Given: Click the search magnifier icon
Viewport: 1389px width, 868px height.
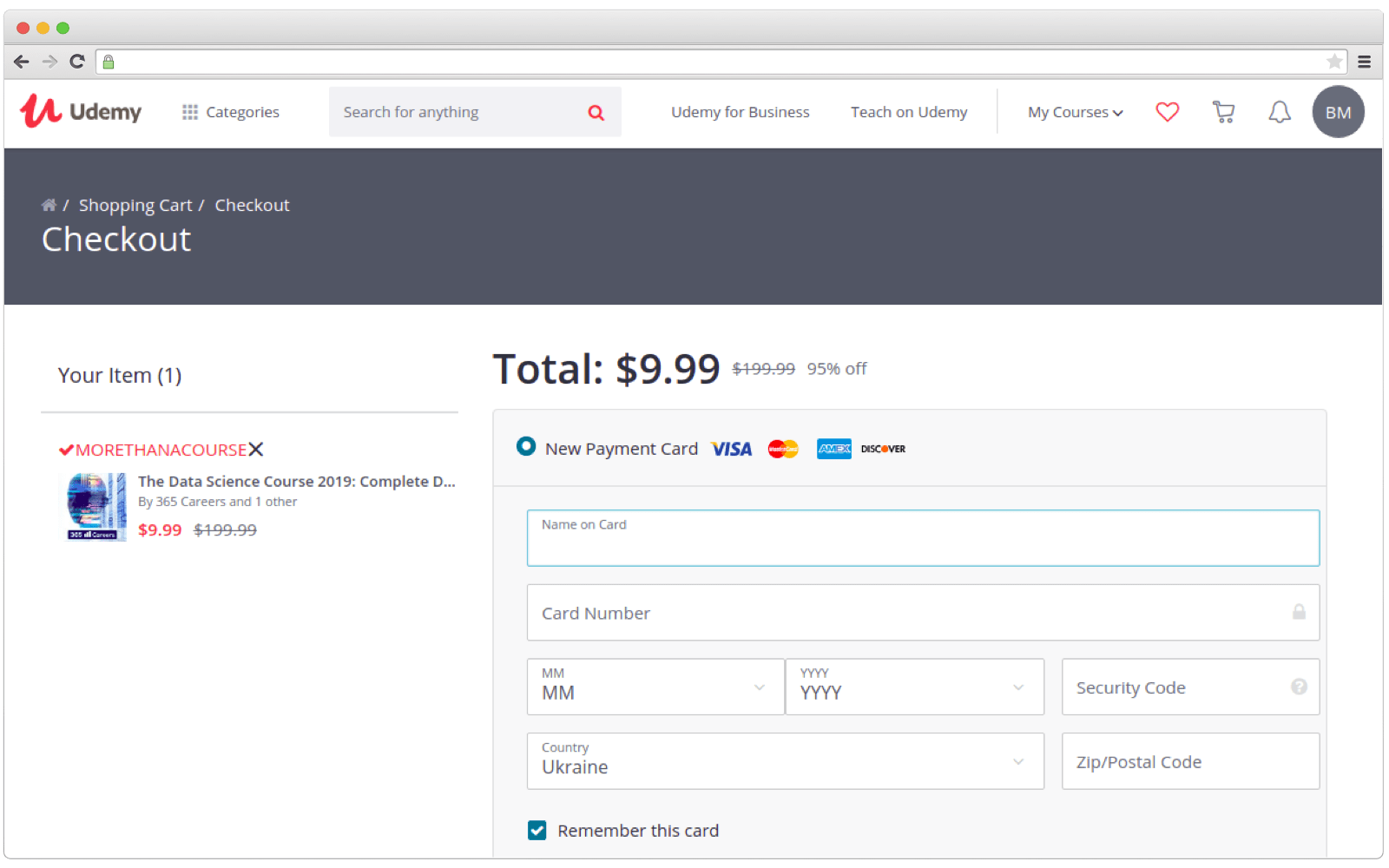Looking at the screenshot, I should tap(596, 112).
